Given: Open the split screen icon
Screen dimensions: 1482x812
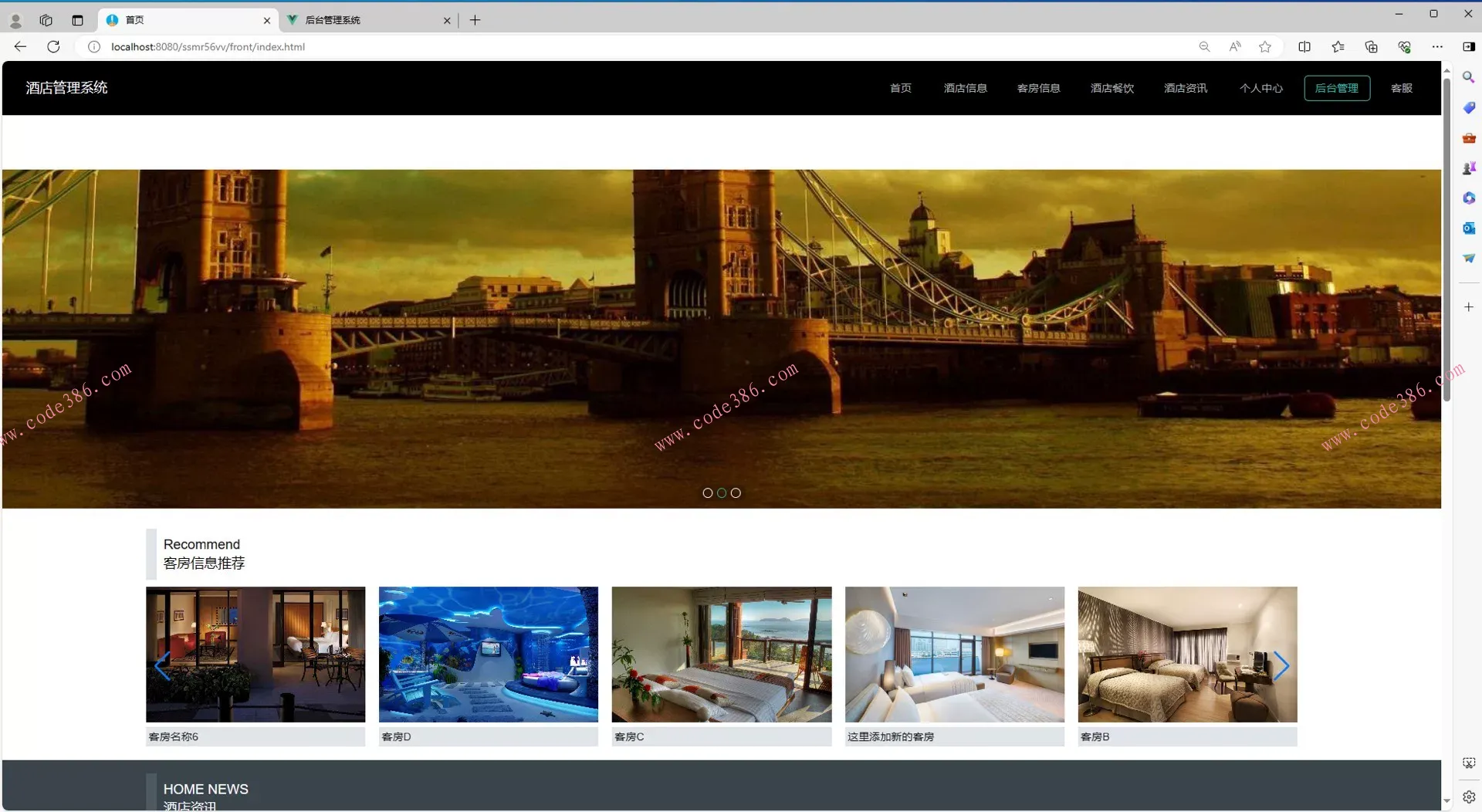Looking at the screenshot, I should 1304,46.
